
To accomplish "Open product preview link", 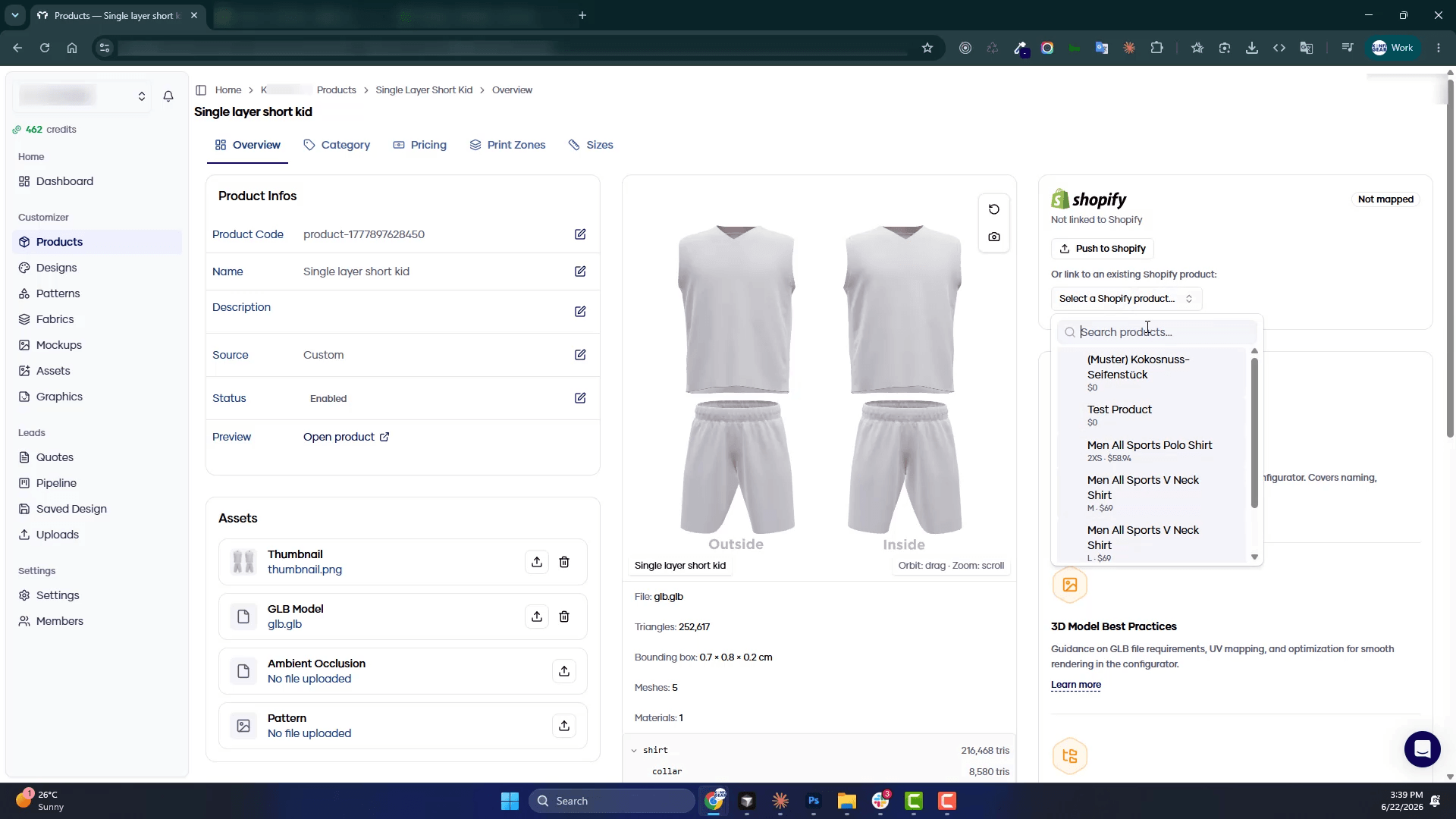I will (x=346, y=437).
